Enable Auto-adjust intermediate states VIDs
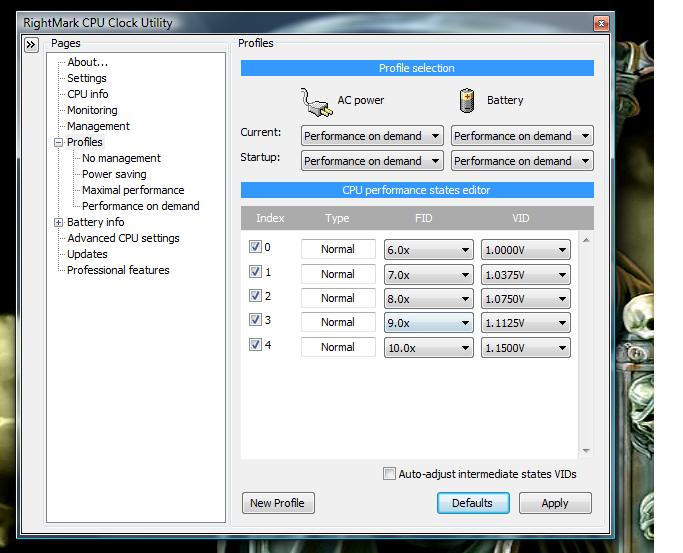 389,473
